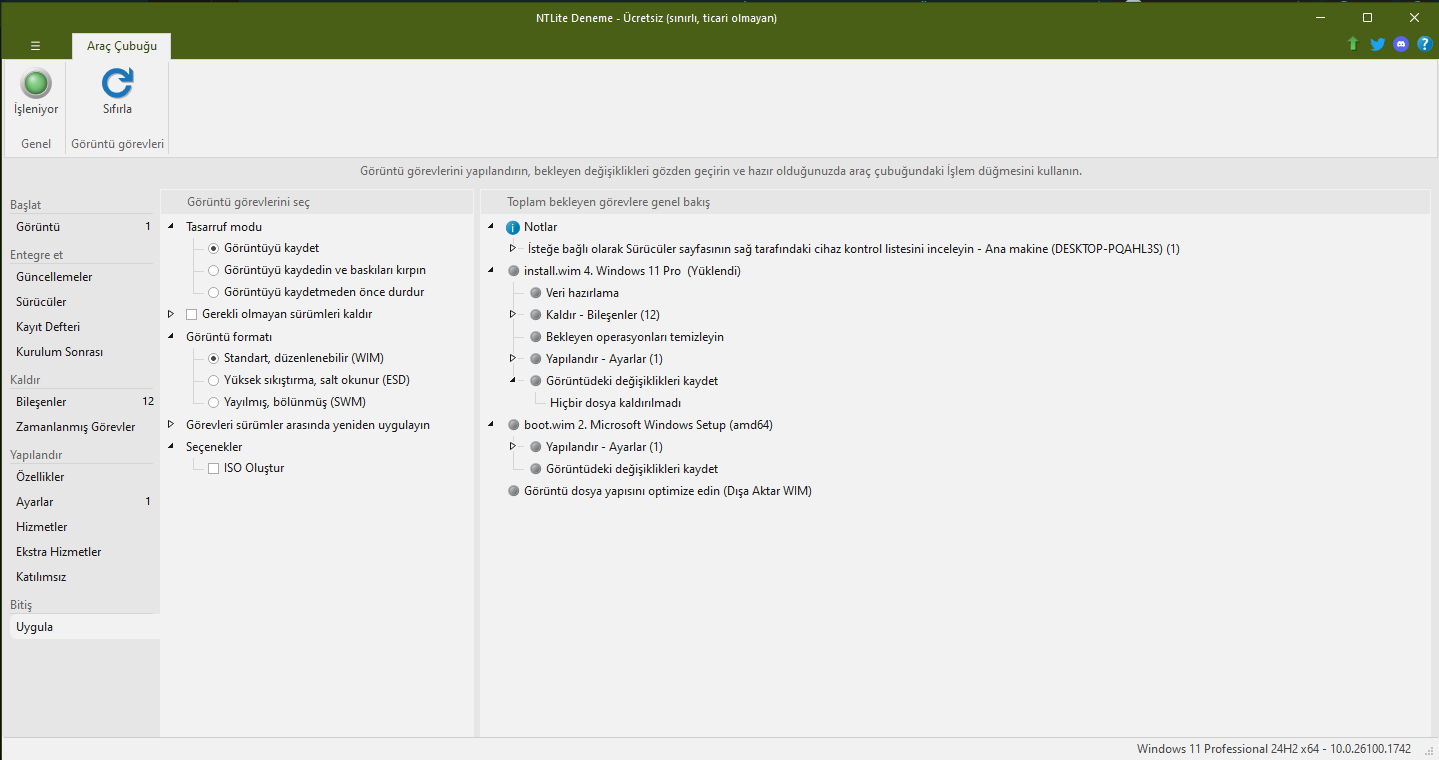Click the status circle beside Bekleyen operasyonları temizleyin
Screen dimensions: 1439x760
[x=536, y=337]
